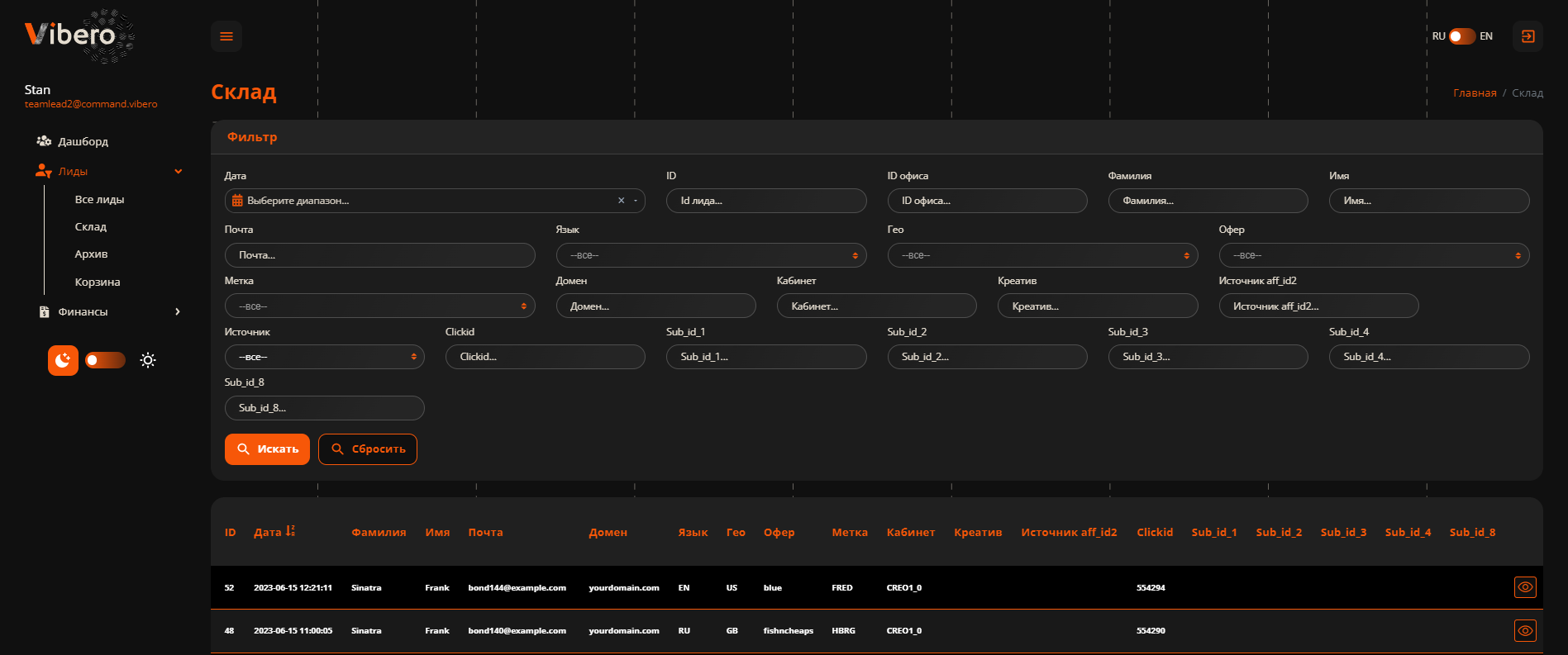1568x655 pixels.
Task: Open the Источник dropdown
Action: point(324,357)
